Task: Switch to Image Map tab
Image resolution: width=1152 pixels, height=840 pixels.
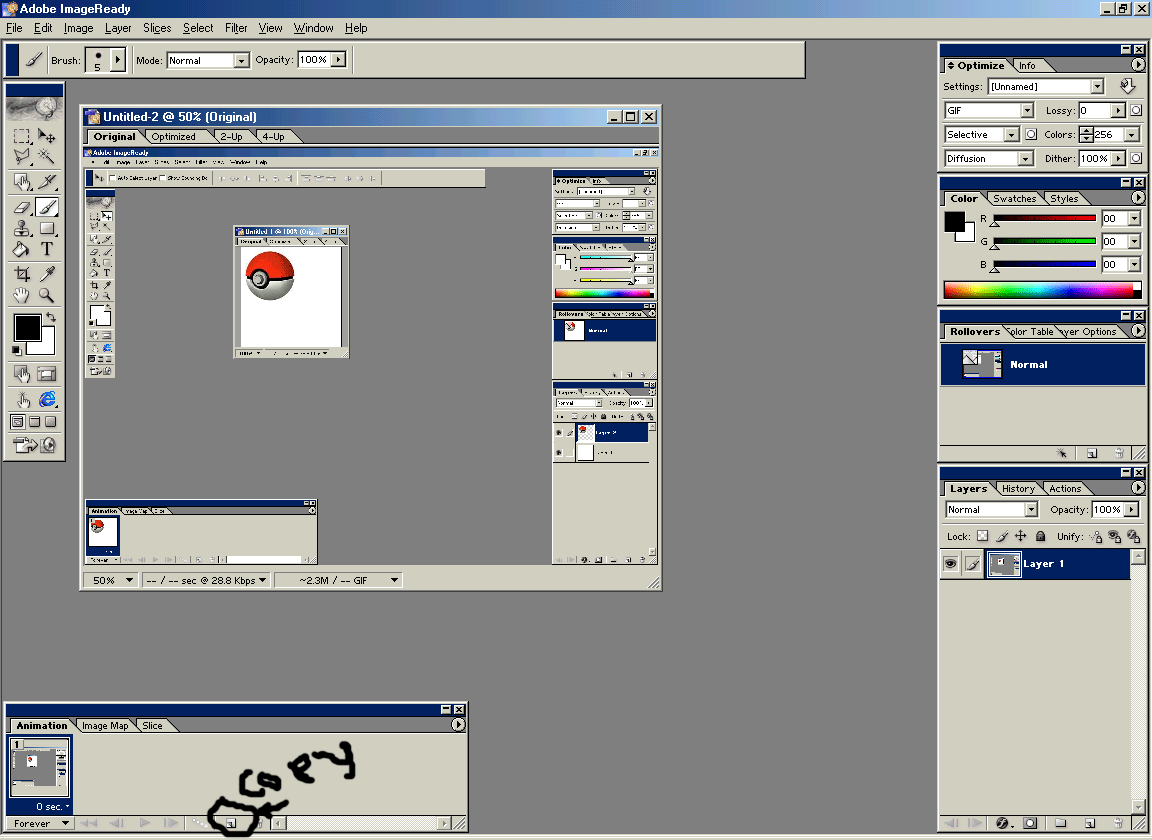Action: pyautogui.click(x=105, y=725)
